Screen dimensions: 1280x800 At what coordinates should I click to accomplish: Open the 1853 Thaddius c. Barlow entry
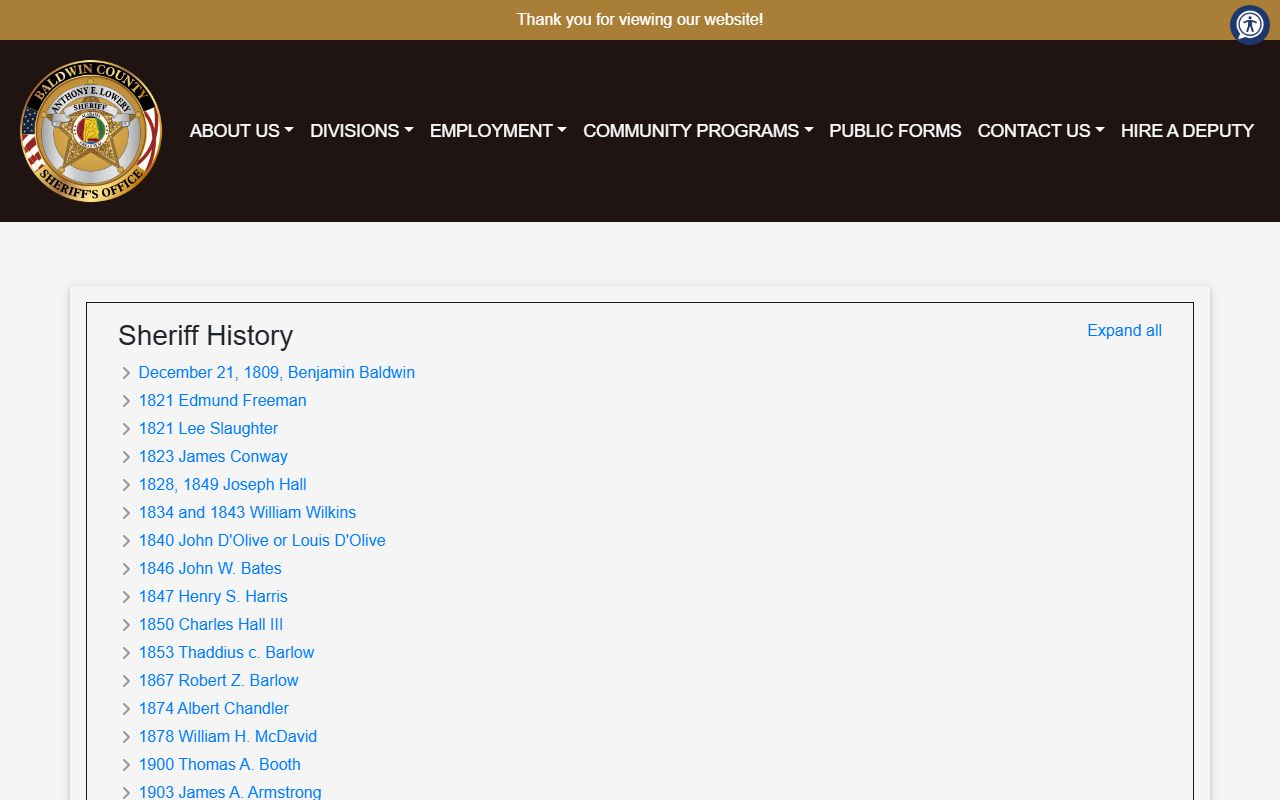tap(226, 652)
